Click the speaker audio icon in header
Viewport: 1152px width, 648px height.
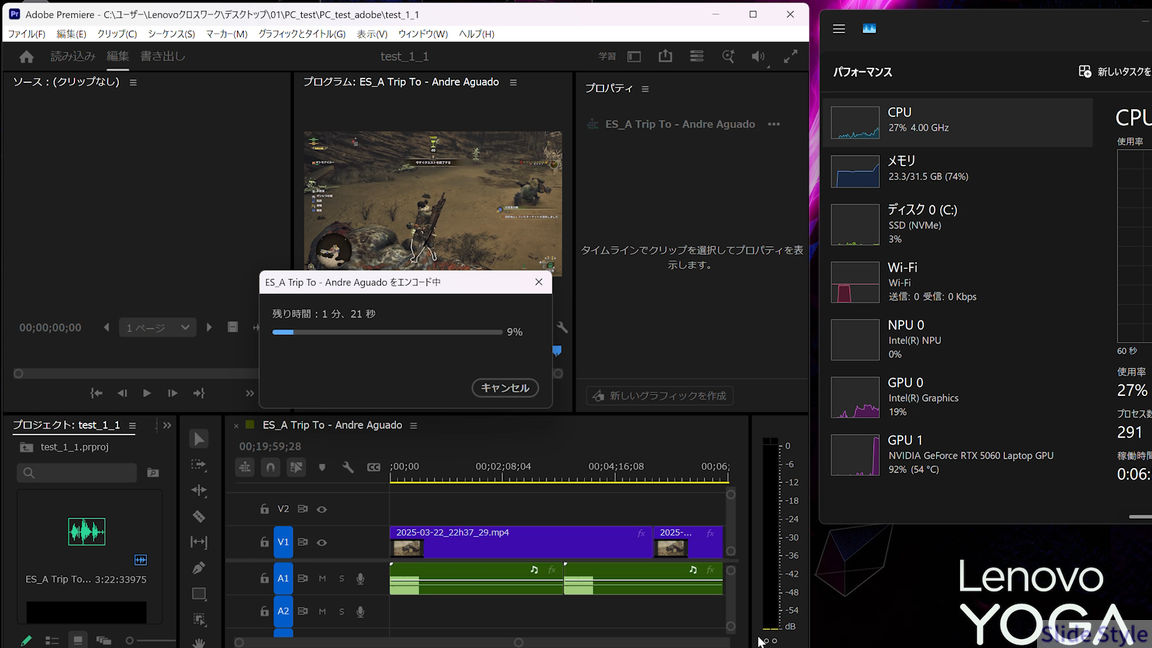pyautogui.click(x=758, y=57)
